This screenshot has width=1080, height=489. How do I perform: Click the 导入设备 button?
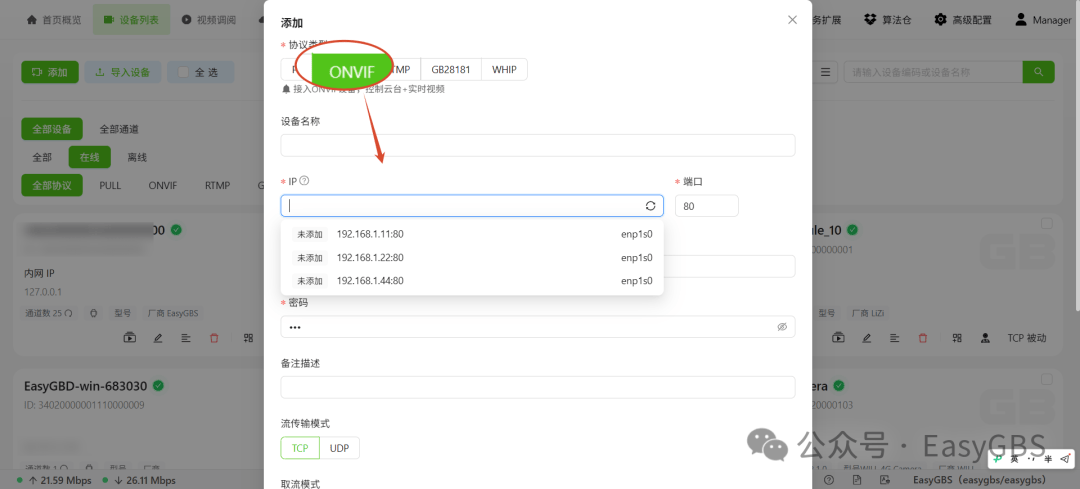coord(123,72)
